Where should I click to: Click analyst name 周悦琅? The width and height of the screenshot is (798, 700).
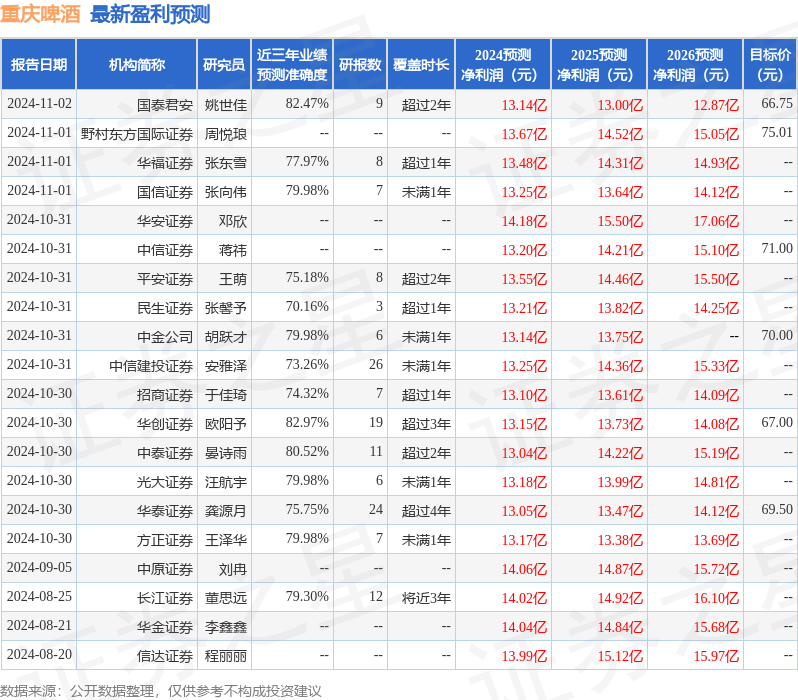click(x=225, y=134)
